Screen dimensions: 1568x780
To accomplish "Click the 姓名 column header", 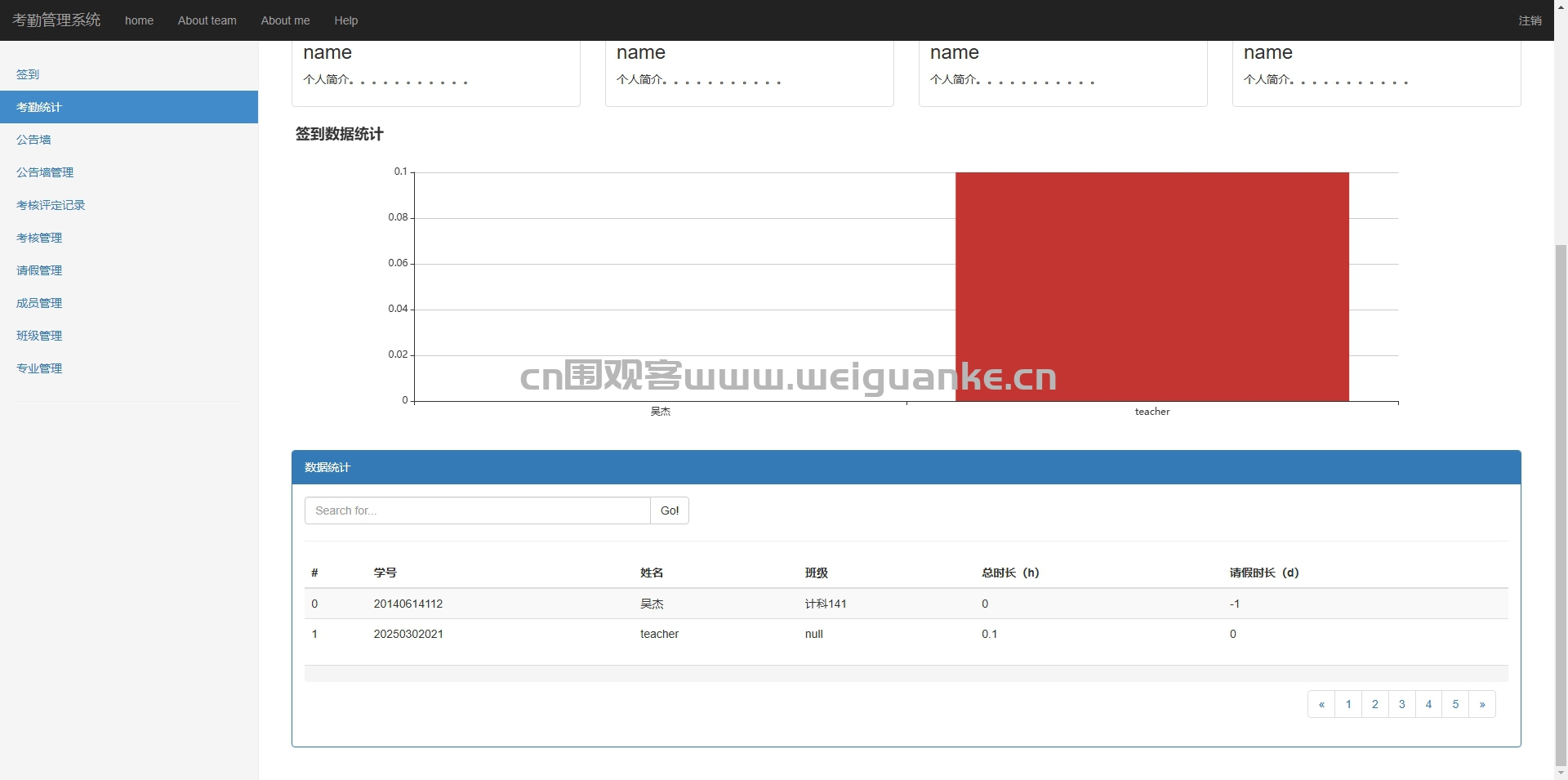I will 652,573.
